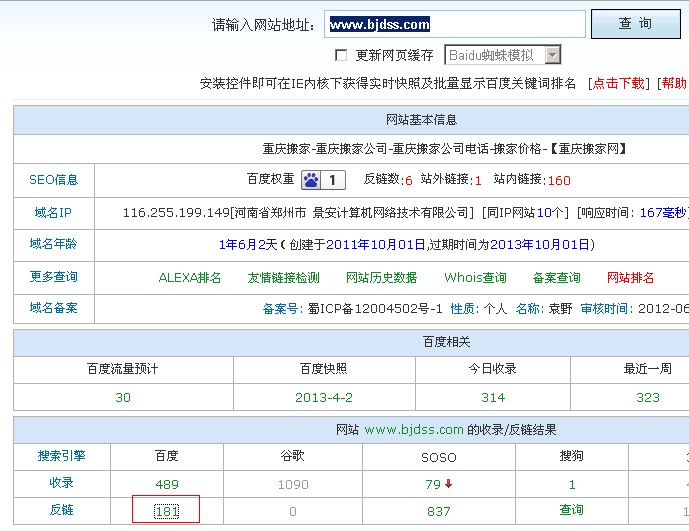Click the 查询 button
This screenshot has width=689, height=531.
coord(635,24)
